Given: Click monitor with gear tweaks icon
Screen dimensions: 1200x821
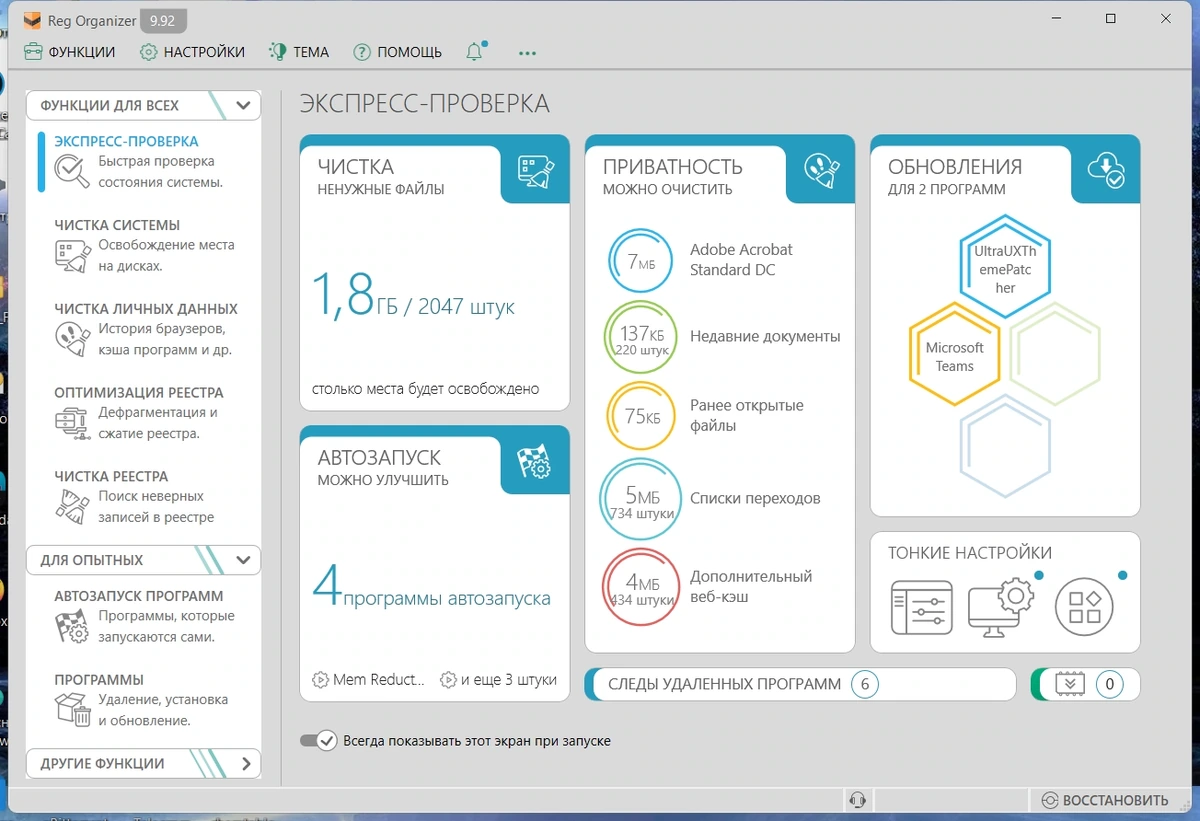Looking at the screenshot, I should pyautogui.click(x=999, y=607).
